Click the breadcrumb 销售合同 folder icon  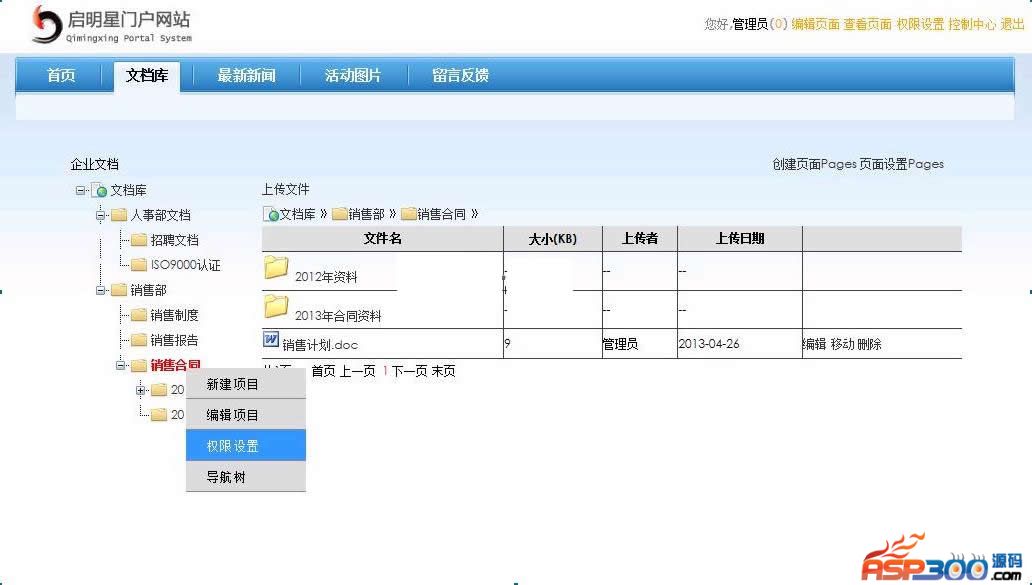(x=409, y=214)
